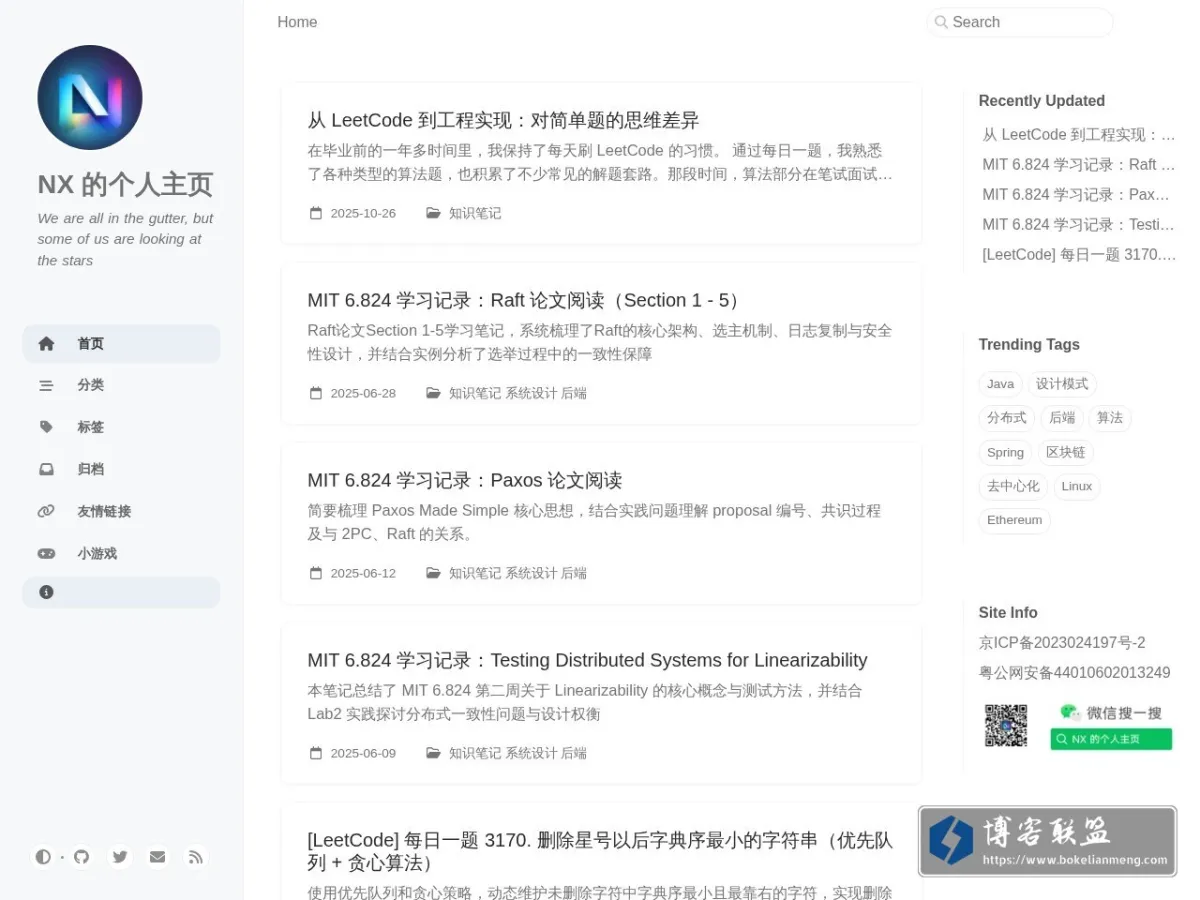Click folder icon in LeetCode 到工程实现 post
This screenshot has height=900, width=1200.
pyautogui.click(x=433, y=213)
